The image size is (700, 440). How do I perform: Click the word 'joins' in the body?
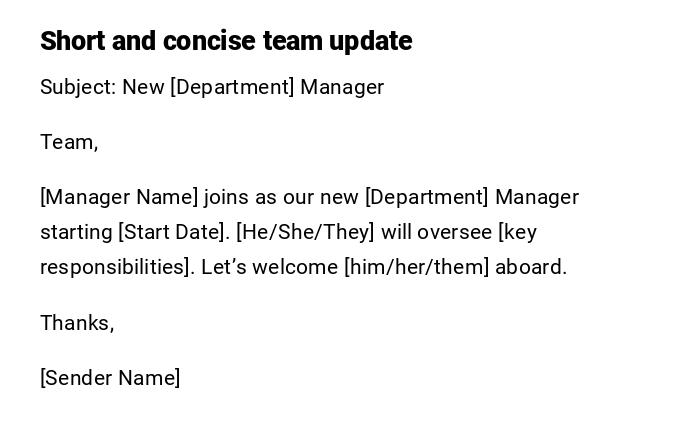[x=227, y=197]
